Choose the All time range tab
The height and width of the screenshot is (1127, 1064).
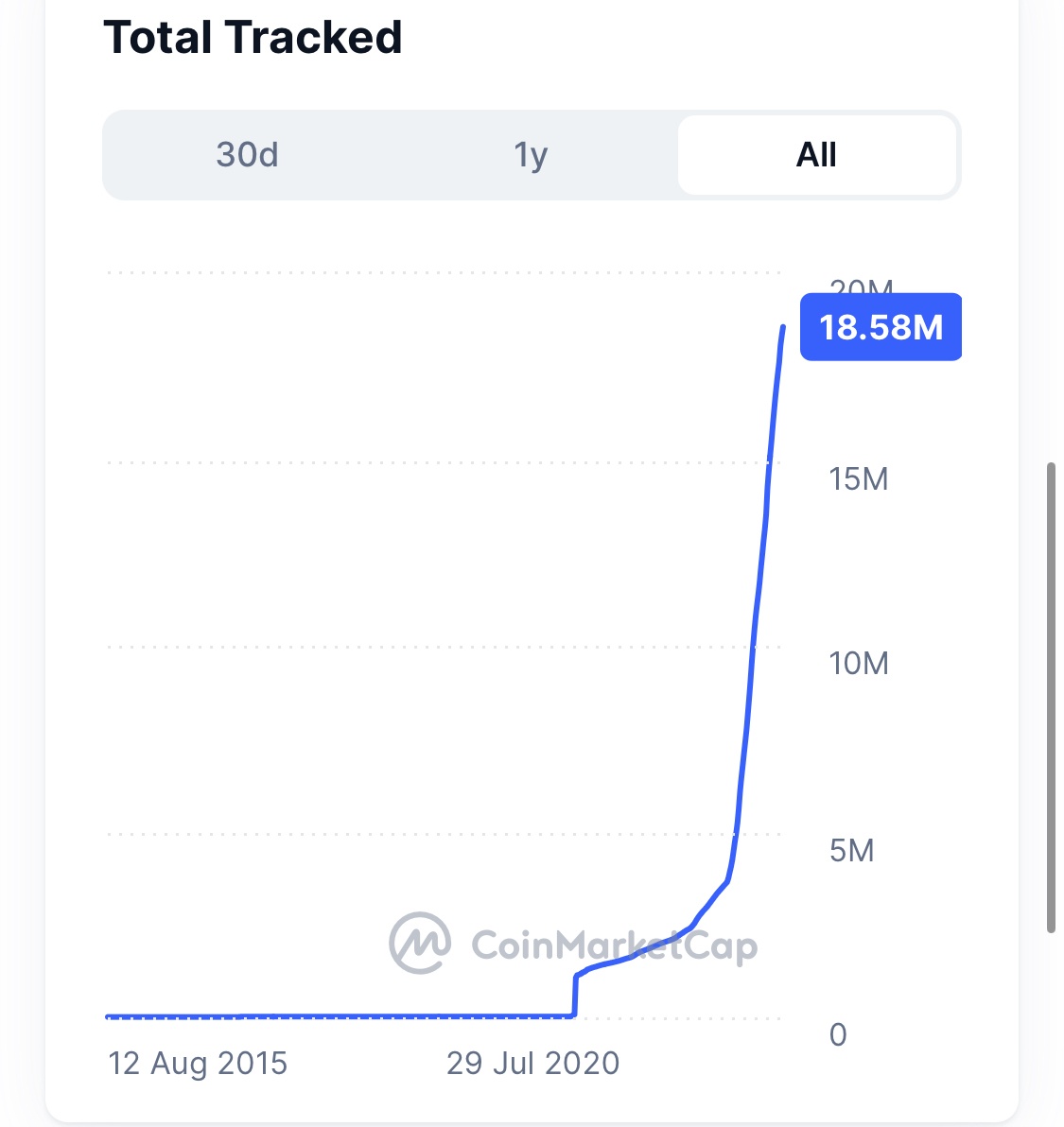click(816, 154)
